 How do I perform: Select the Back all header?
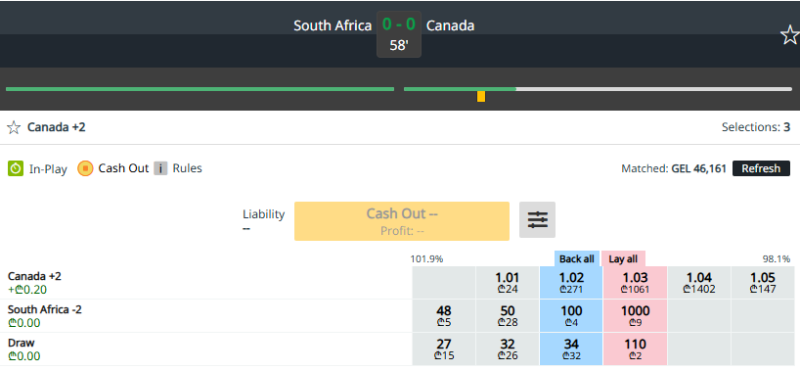pos(577,259)
